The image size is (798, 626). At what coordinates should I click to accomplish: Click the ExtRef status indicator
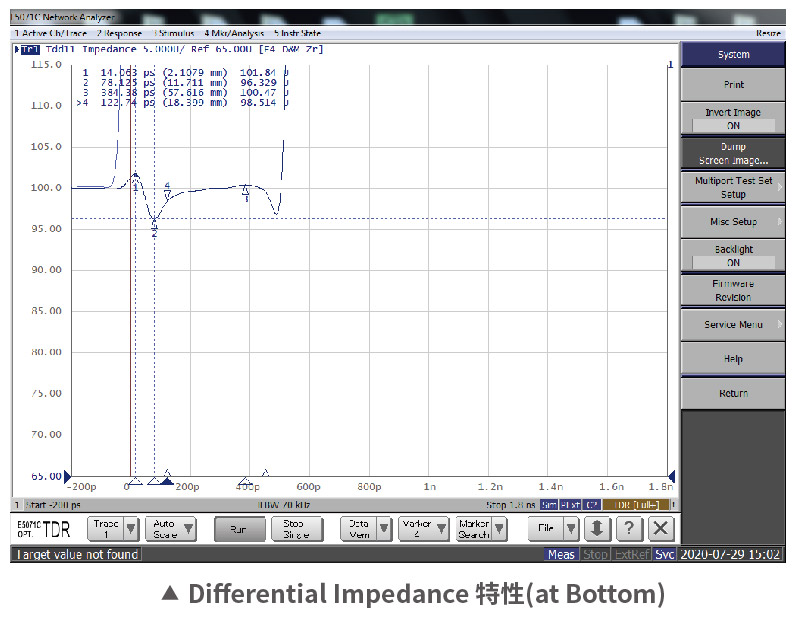pos(632,554)
